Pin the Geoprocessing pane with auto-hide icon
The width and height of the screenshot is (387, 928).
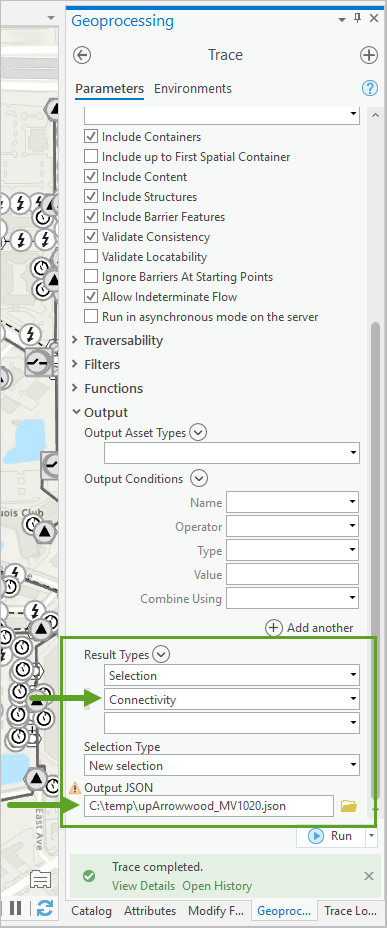[x=357, y=19]
